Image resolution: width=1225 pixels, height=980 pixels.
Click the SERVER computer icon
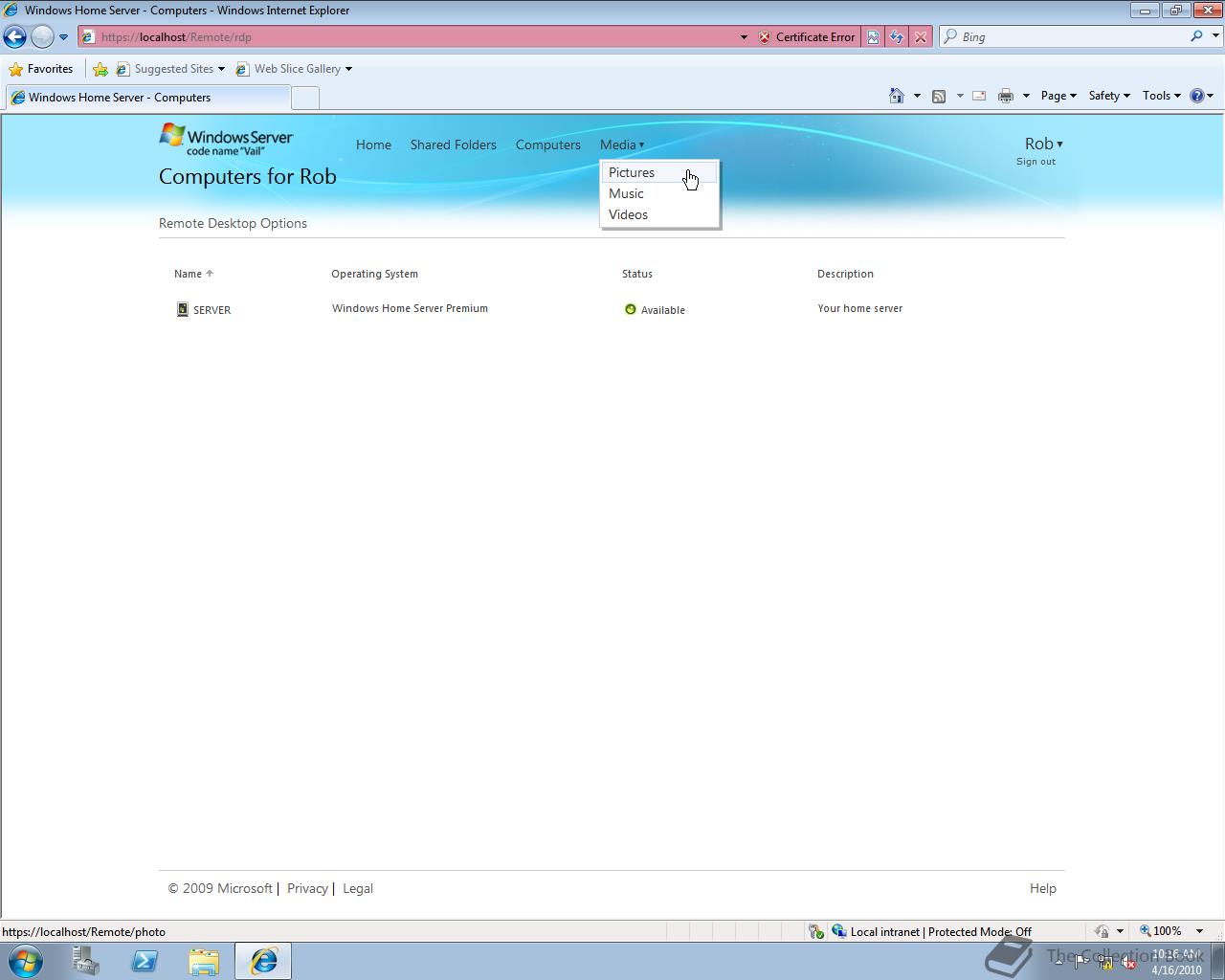coord(182,309)
